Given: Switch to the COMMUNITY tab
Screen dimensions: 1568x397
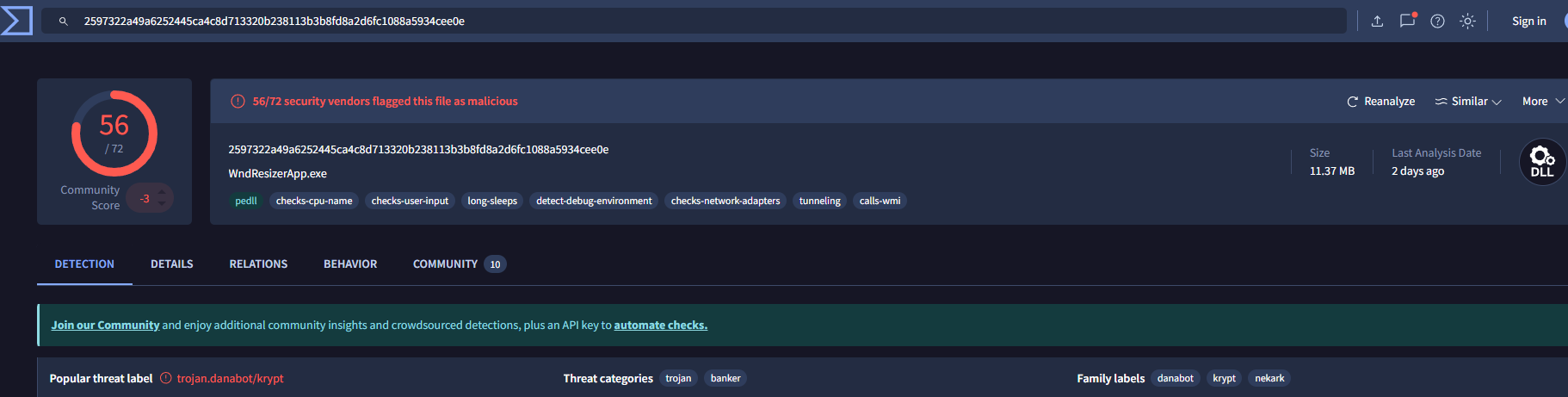Looking at the screenshot, I should point(459,264).
